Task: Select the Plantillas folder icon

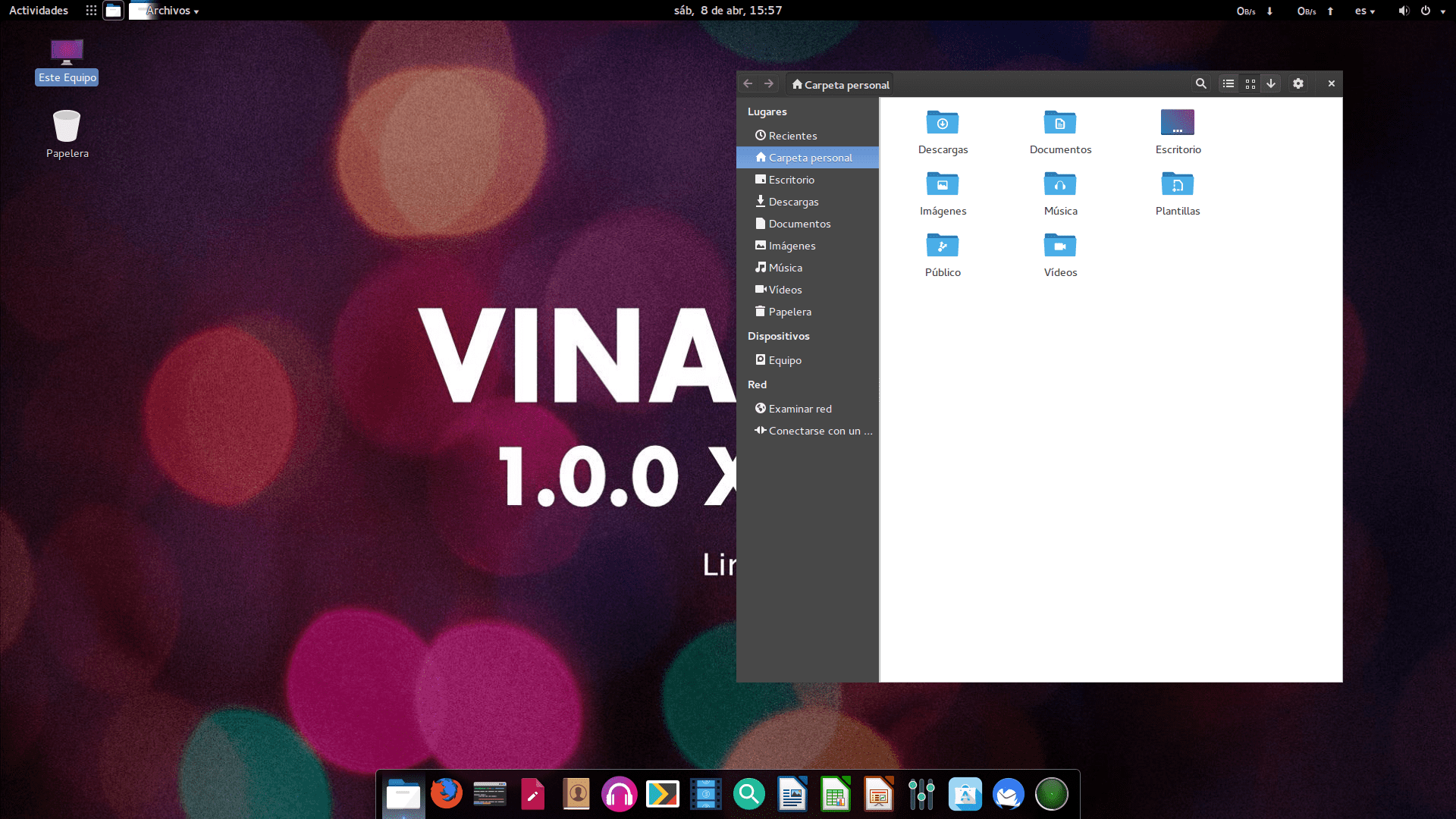Action: pyautogui.click(x=1178, y=184)
